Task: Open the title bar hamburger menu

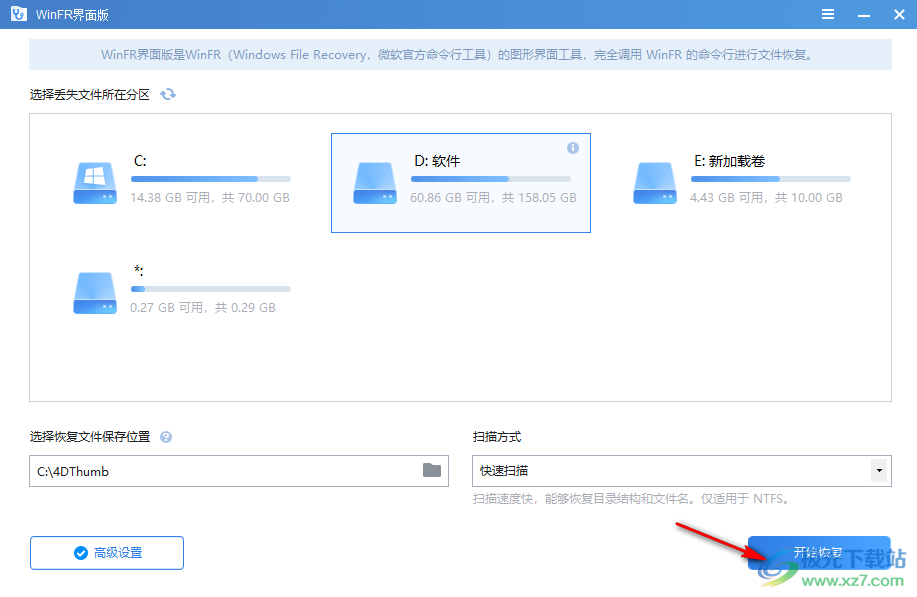Action: point(828,14)
